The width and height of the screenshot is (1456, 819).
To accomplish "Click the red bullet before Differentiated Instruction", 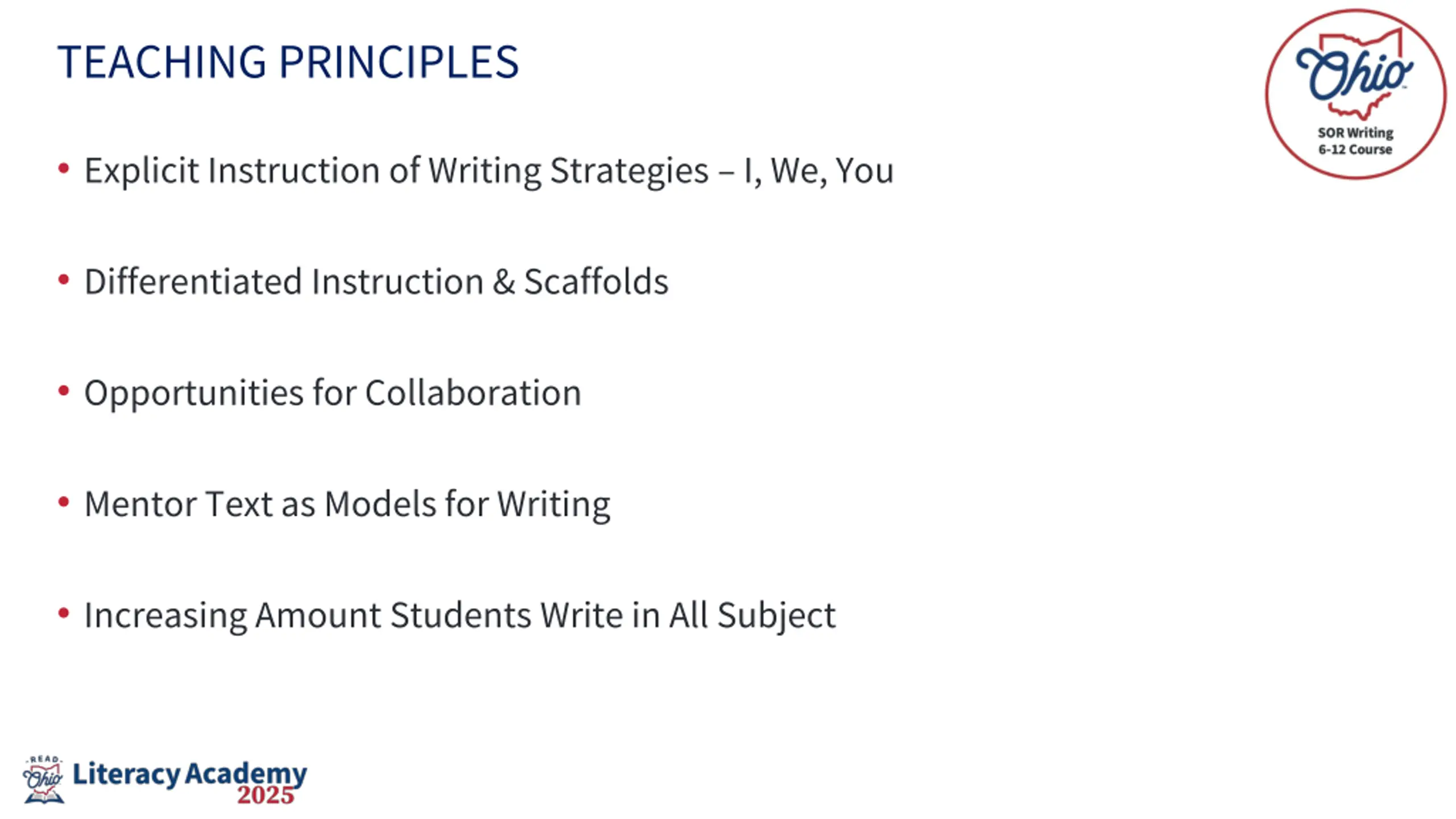I will tap(64, 279).
